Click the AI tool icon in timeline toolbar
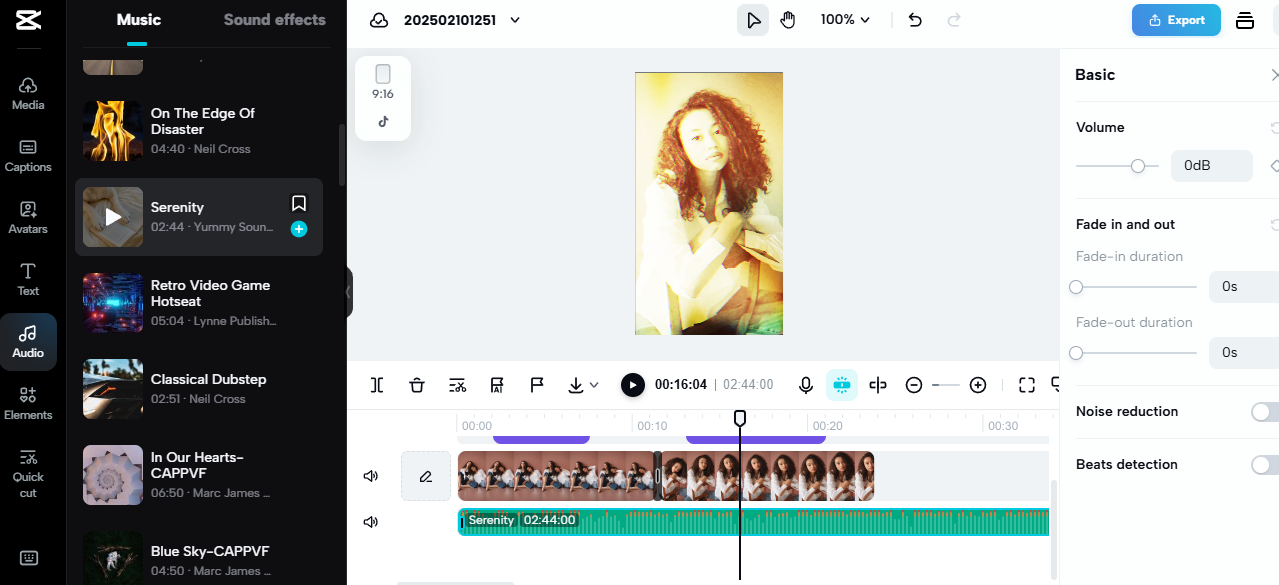Image resolution: width=1279 pixels, height=585 pixels. coord(497,385)
